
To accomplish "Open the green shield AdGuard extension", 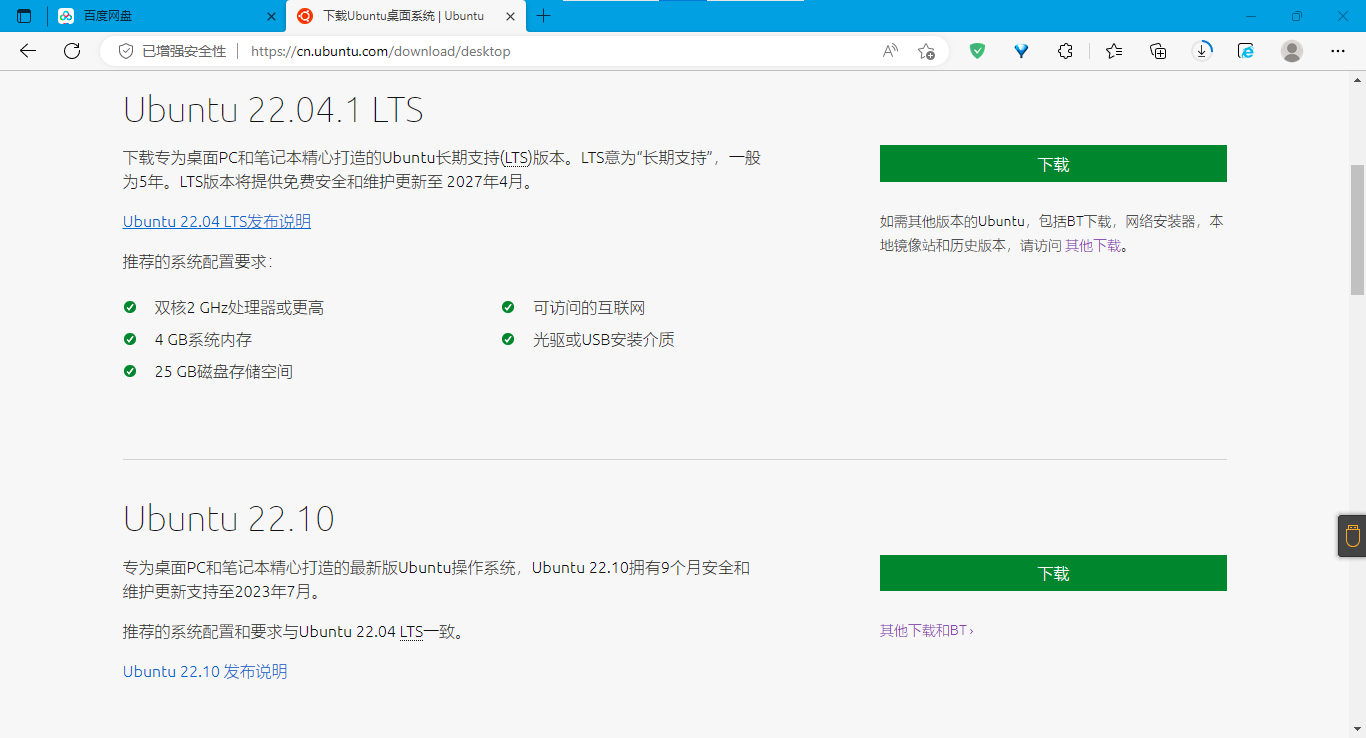I will click(978, 51).
